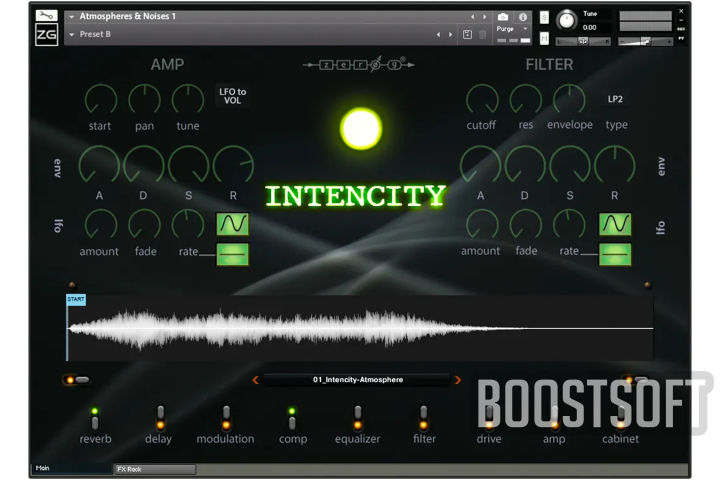Toggle the comp effect switch
This screenshot has width=720, height=480.
(292, 419)
